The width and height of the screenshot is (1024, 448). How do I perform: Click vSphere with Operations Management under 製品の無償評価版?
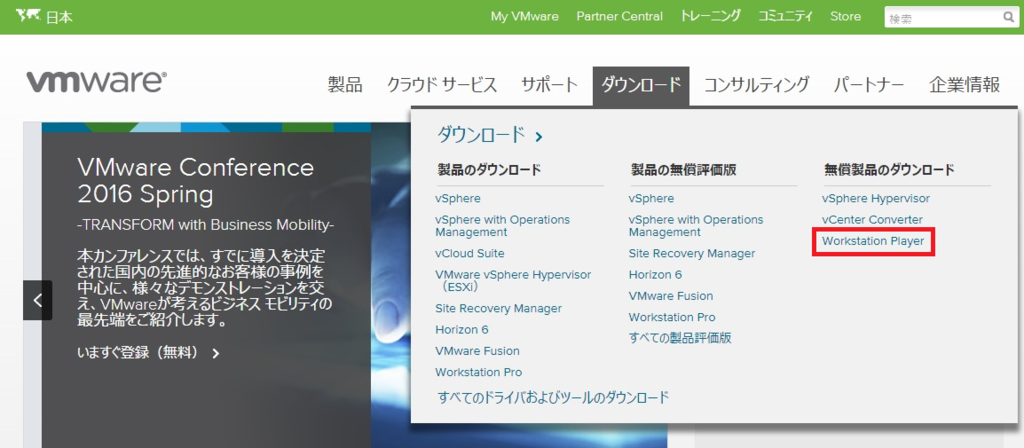click(696, 225)
